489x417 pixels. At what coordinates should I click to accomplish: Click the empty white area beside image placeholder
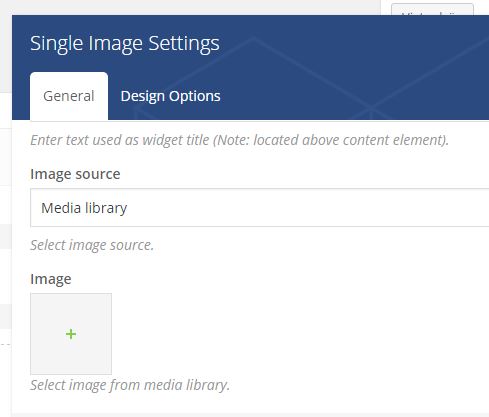click(x=300, y=334)
